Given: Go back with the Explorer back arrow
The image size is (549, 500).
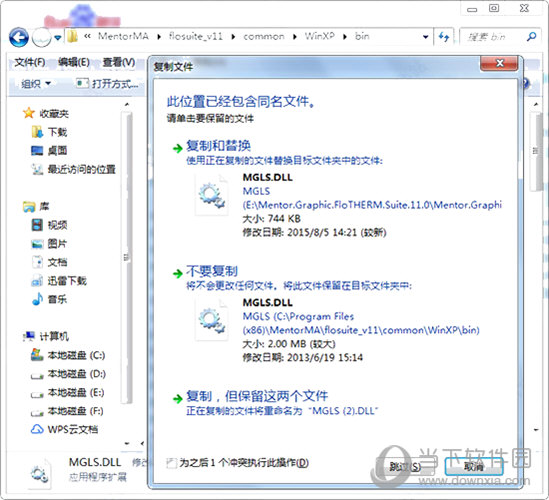Looking at the screenshot, I should click(19, 37).
